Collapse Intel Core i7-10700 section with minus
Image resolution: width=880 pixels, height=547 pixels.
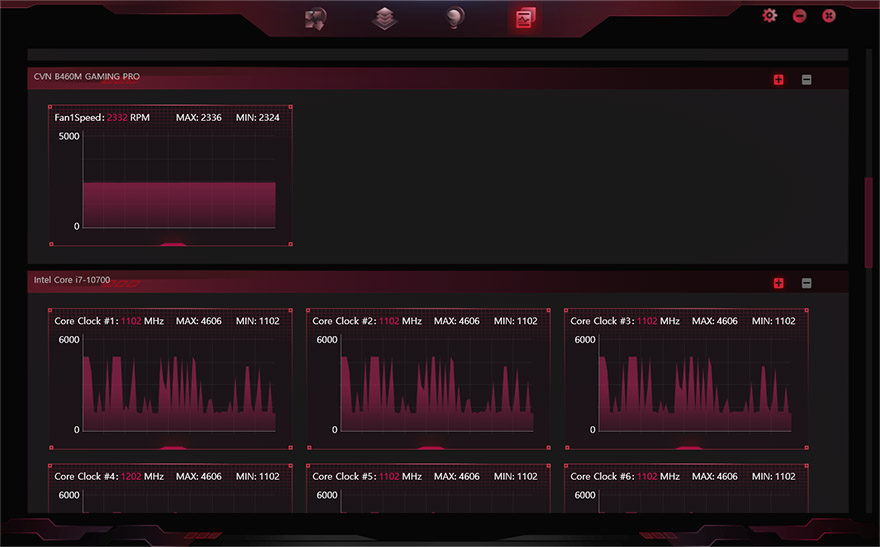click(x=806, y=283)
